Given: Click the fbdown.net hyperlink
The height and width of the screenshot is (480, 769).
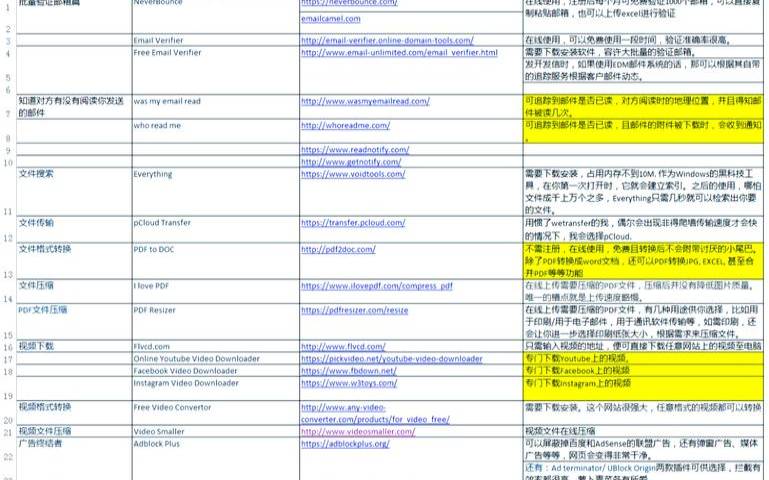Looking at the screenshot, I should click(348, 370).
